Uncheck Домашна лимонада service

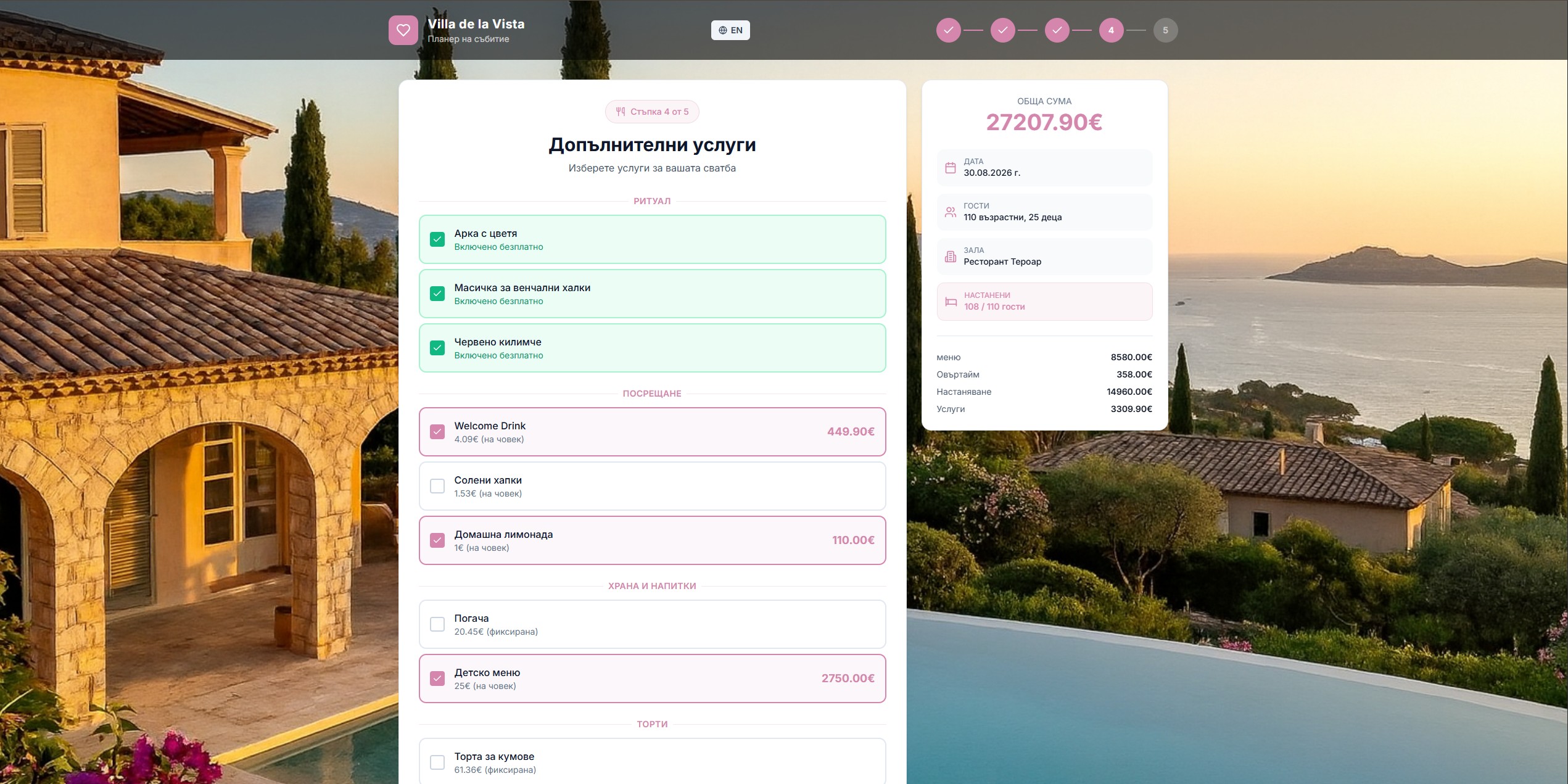point(437,540)
